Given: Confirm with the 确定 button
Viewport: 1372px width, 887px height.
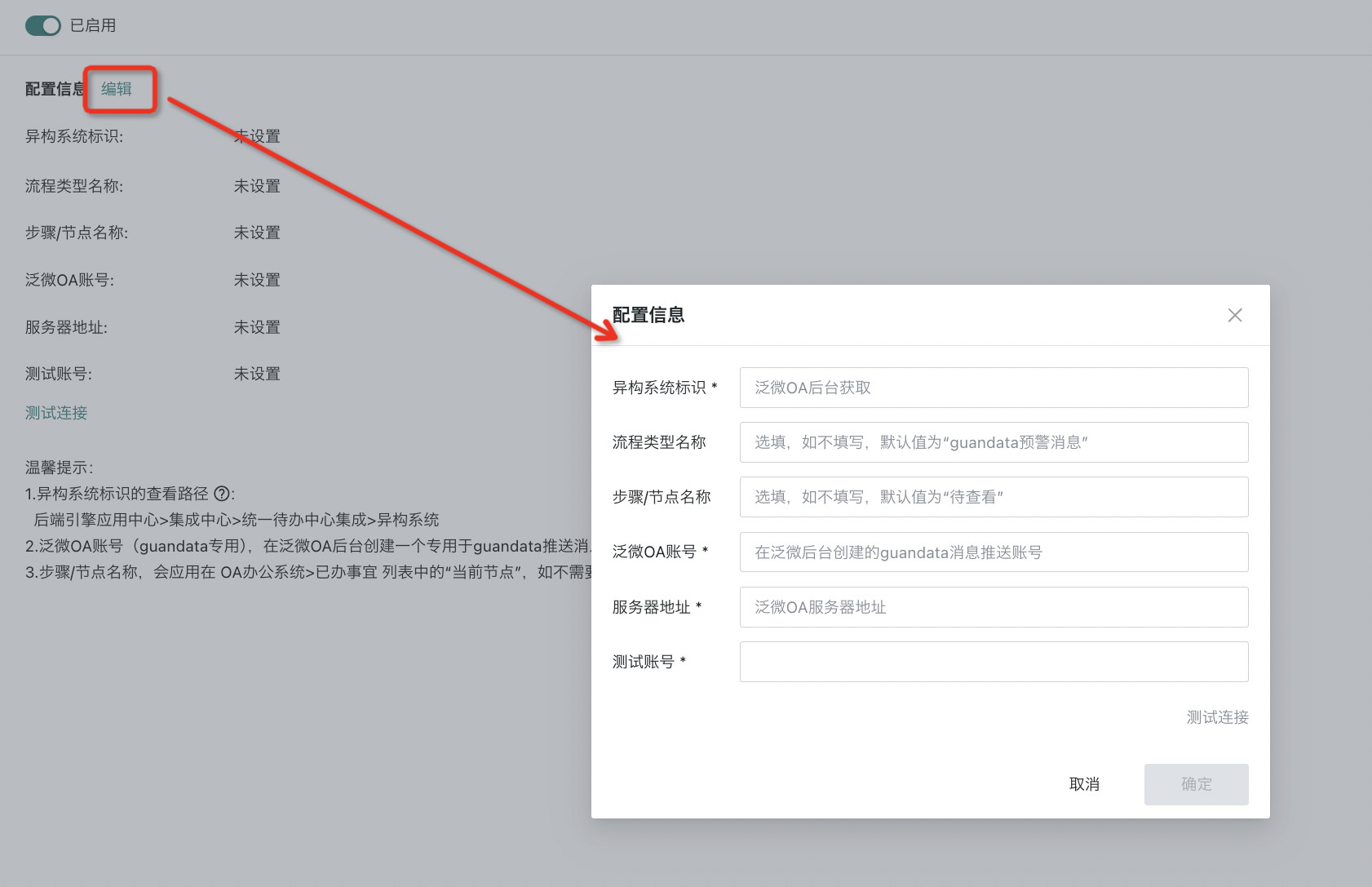Looking at the screenshot, I should [1196, 784].
